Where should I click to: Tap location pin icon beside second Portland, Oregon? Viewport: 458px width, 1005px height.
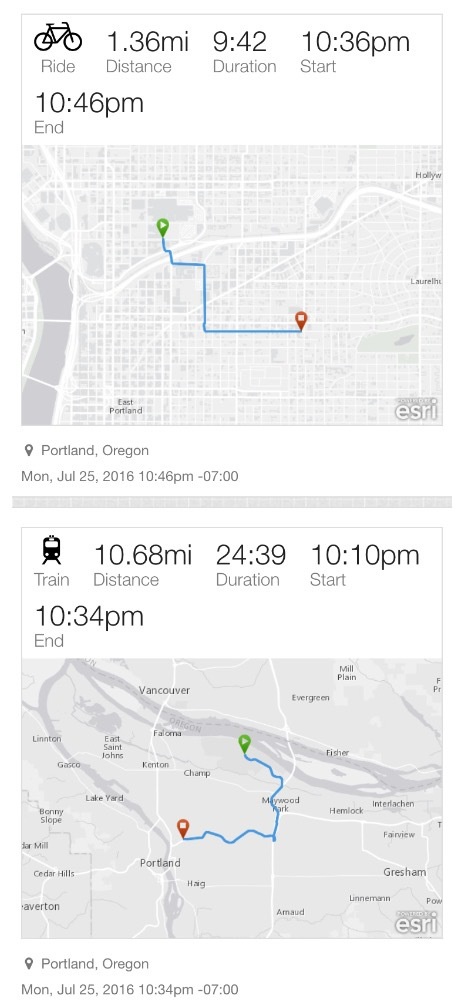(29, 963)
